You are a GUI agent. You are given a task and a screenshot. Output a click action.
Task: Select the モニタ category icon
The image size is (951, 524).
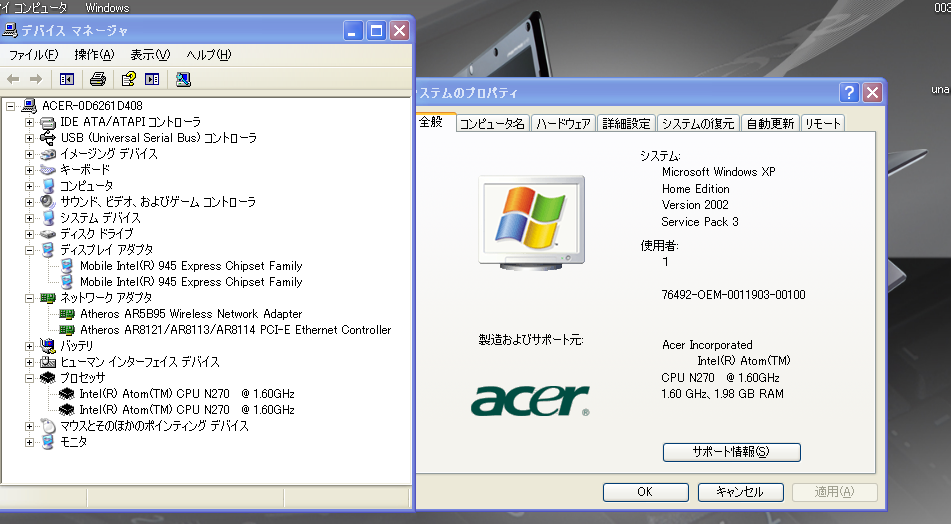coord(48,442)
